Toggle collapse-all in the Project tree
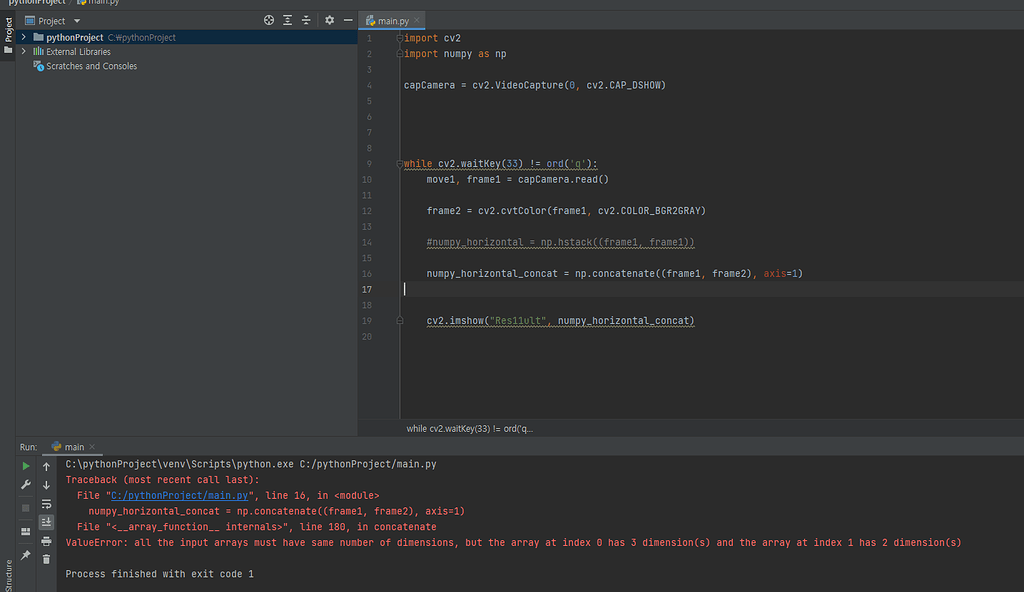Screen dimensions: 1024x592 coord(306,19)
